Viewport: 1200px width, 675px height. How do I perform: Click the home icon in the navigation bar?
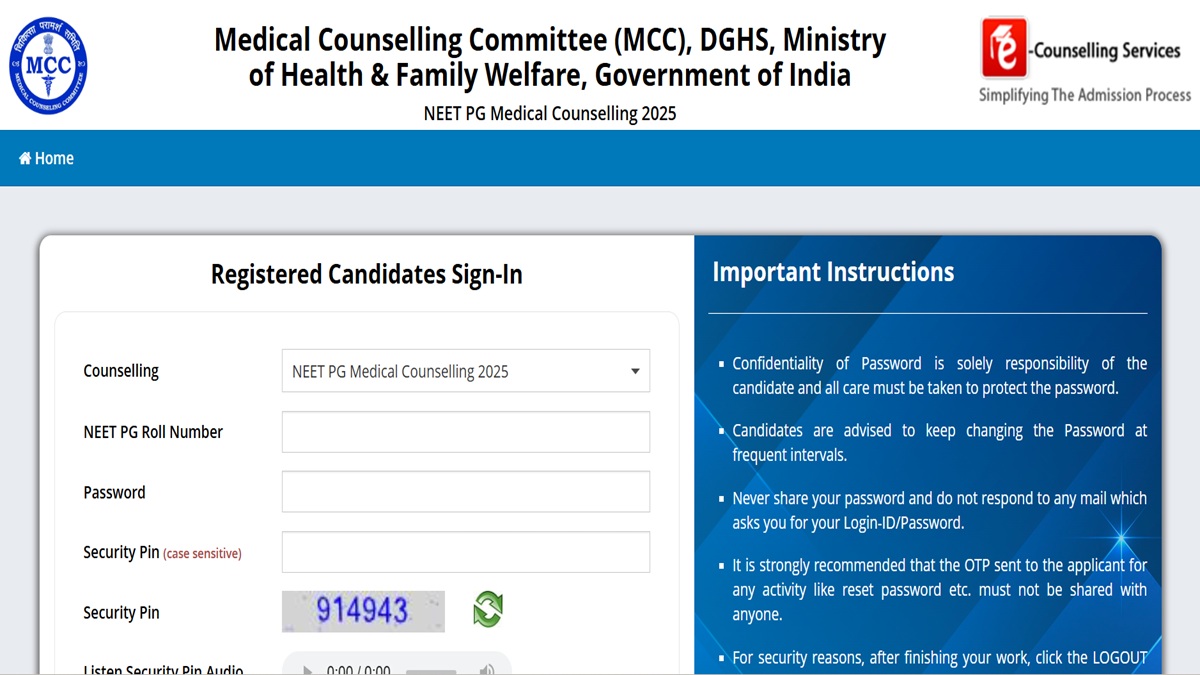click(26, 158)
